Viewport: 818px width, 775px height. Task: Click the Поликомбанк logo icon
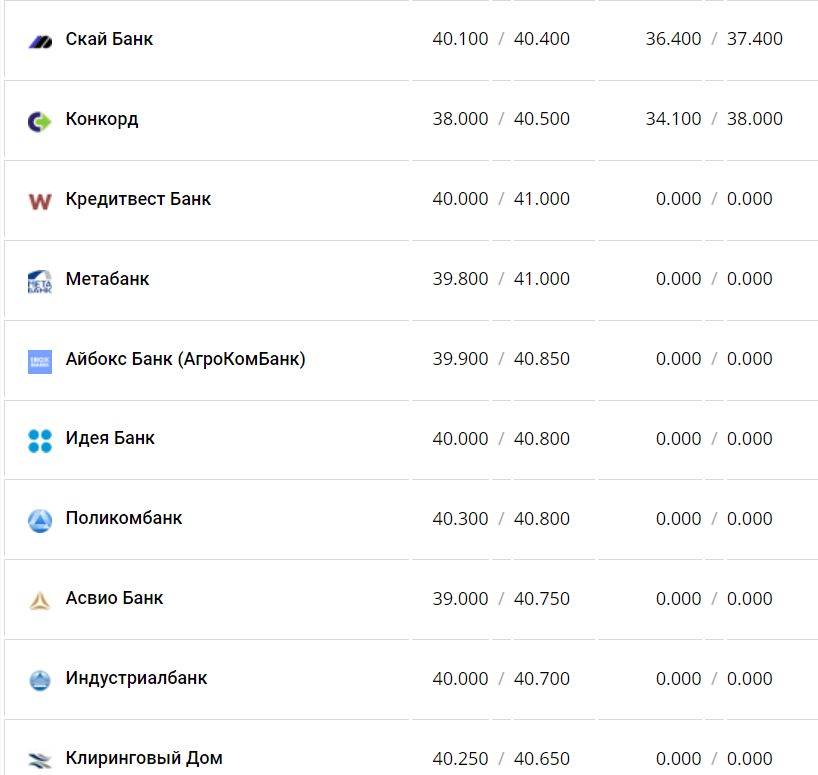(40, 520)
